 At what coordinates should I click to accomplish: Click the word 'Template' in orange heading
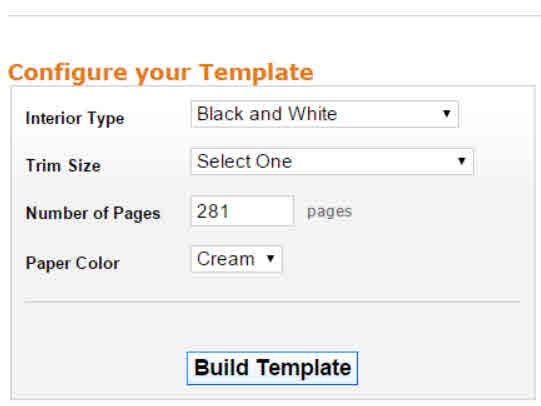256,72
